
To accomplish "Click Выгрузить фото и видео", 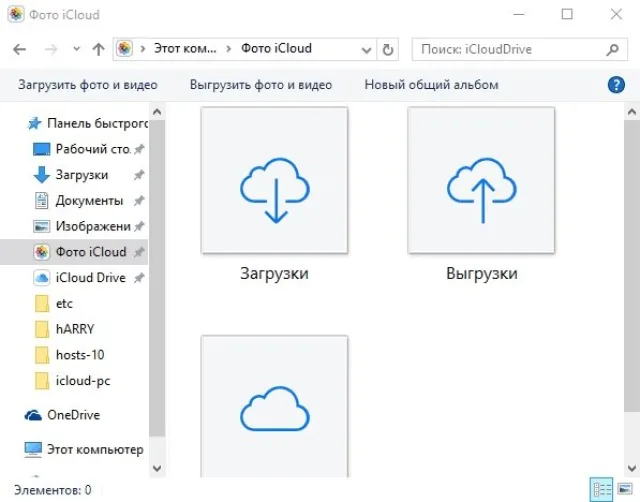I will (261, 85).
